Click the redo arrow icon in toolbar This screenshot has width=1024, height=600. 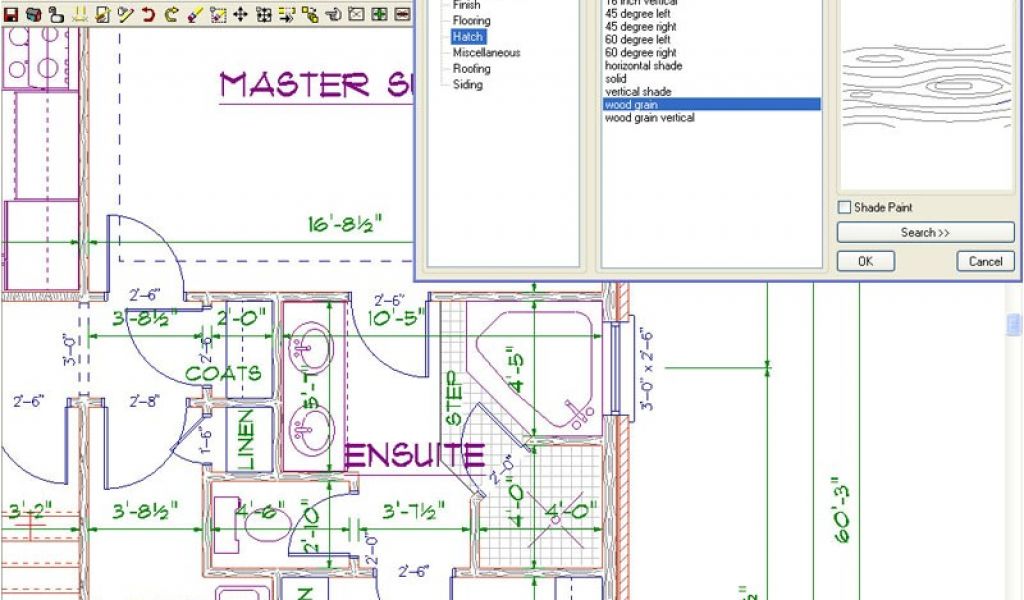tap(171, 15)
